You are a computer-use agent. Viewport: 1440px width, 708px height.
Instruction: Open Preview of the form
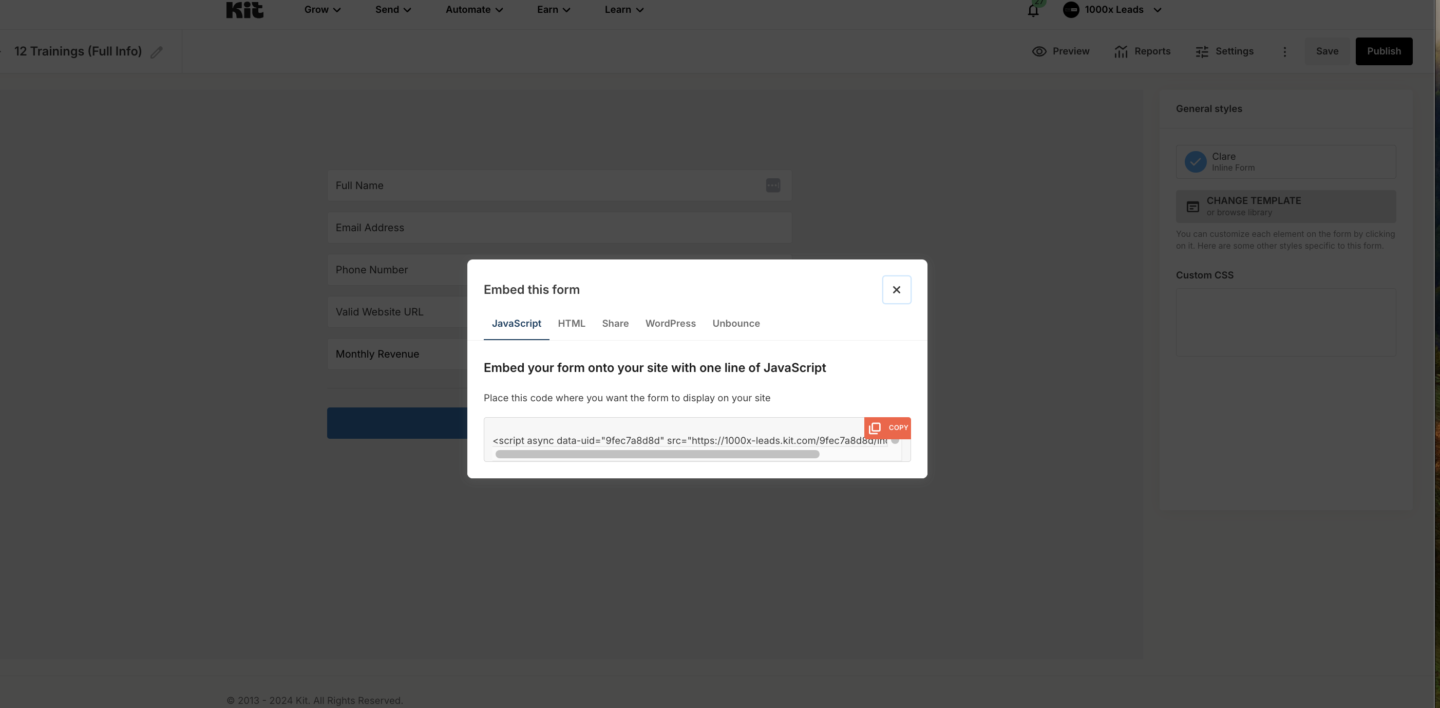tap(1061, 51)
